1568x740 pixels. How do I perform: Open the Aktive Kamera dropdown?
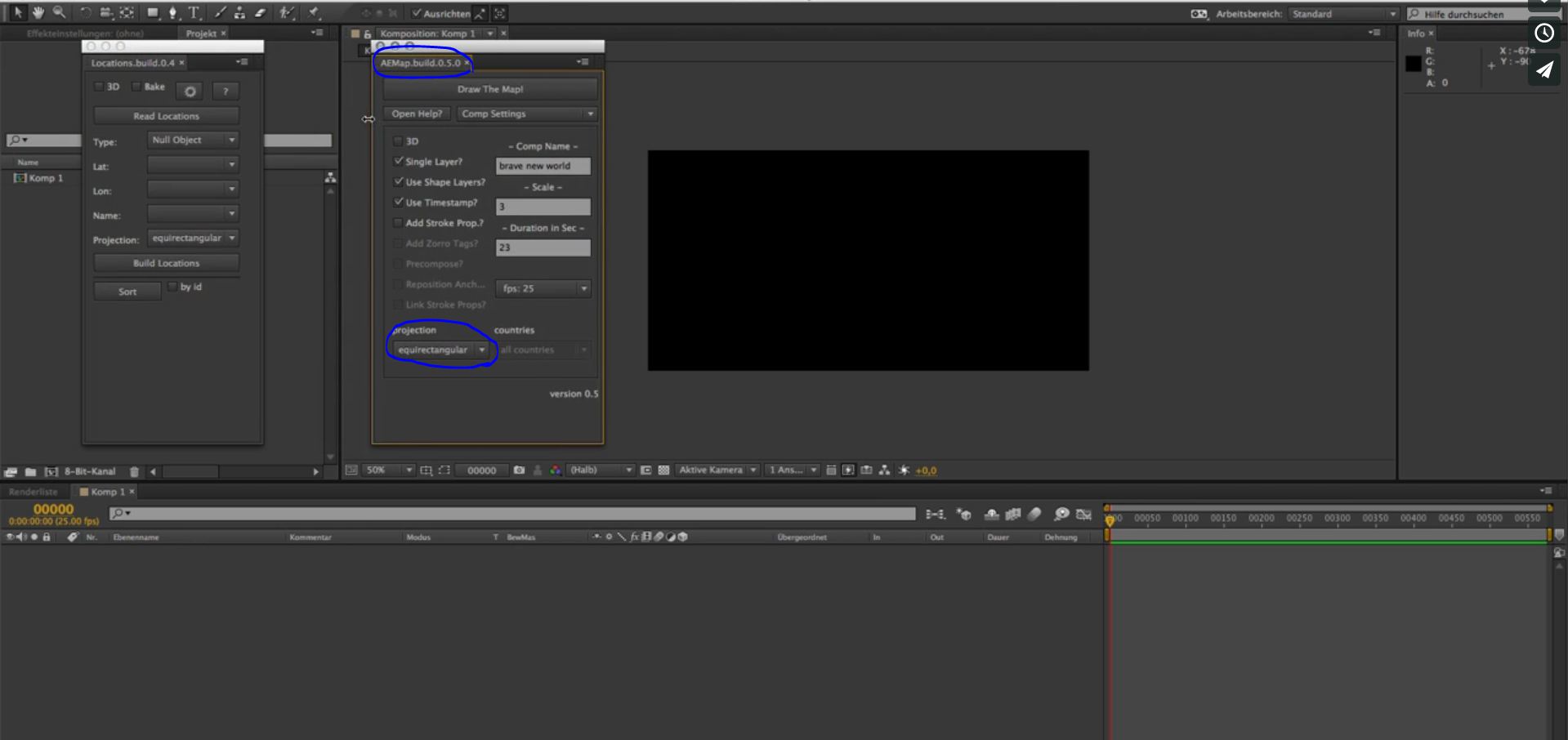point(717,470)
